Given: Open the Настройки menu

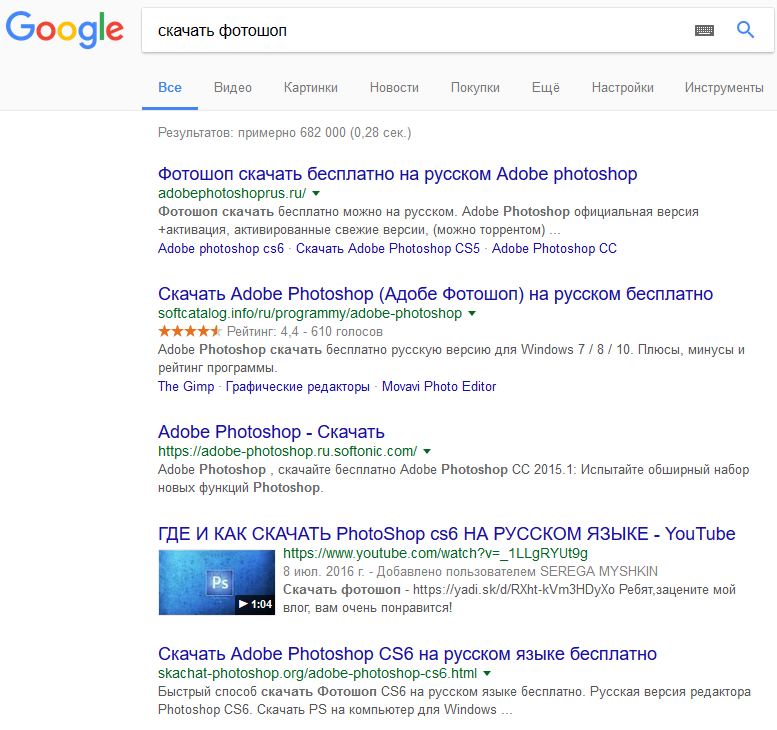Looking at the screenshot, I should (x=622, y=88).
